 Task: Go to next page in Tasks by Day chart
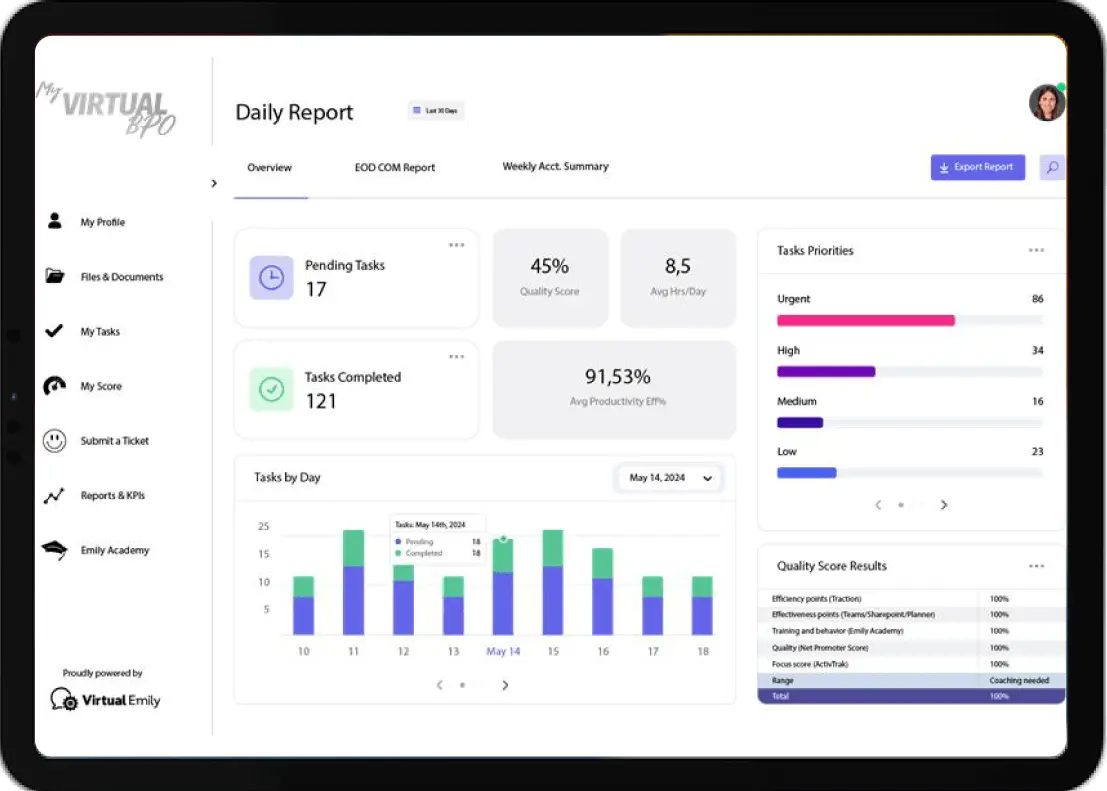click(x=505, y=685)
